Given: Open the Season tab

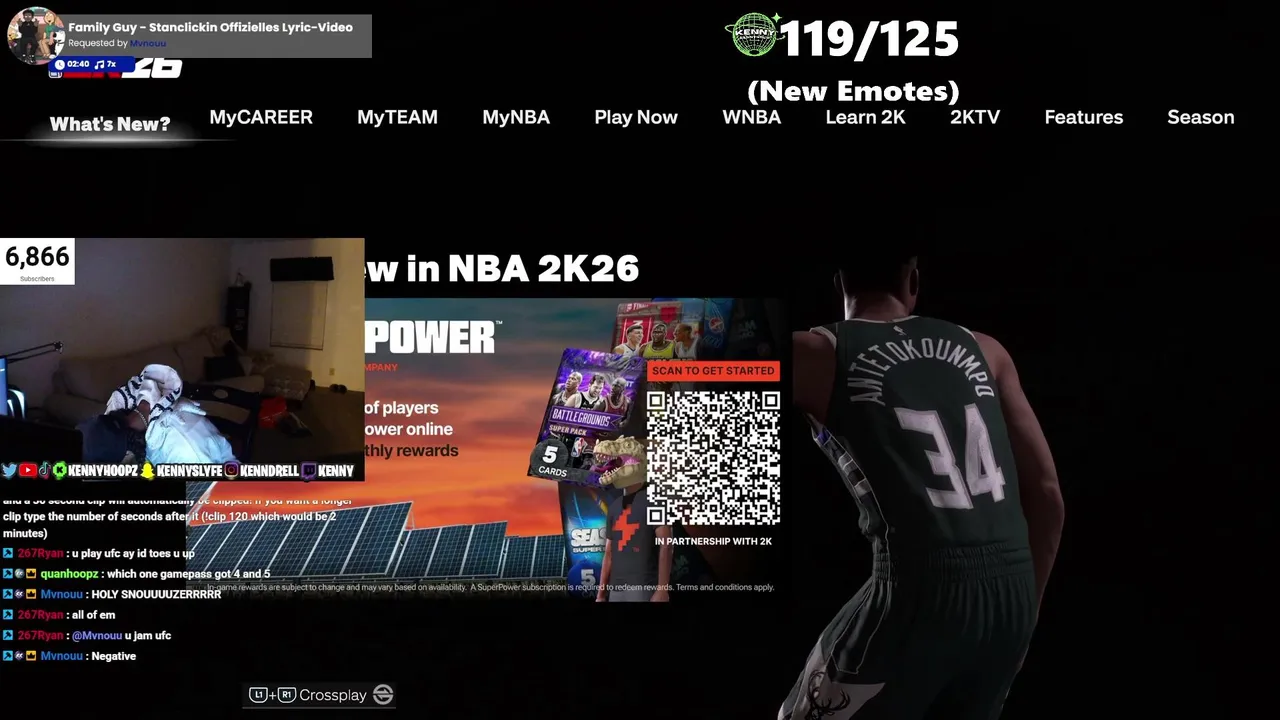Looking at the screenshot, I should 1201,117.
